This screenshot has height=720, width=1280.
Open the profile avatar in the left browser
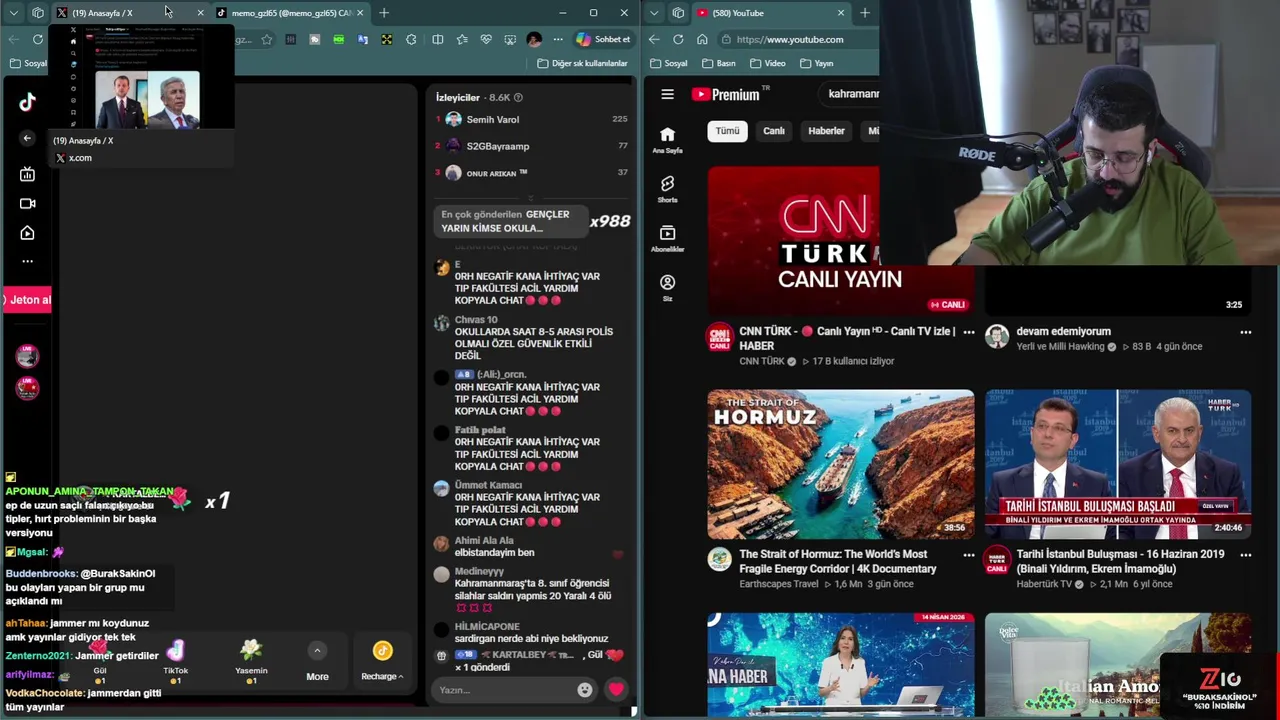(x=534, y=39)
